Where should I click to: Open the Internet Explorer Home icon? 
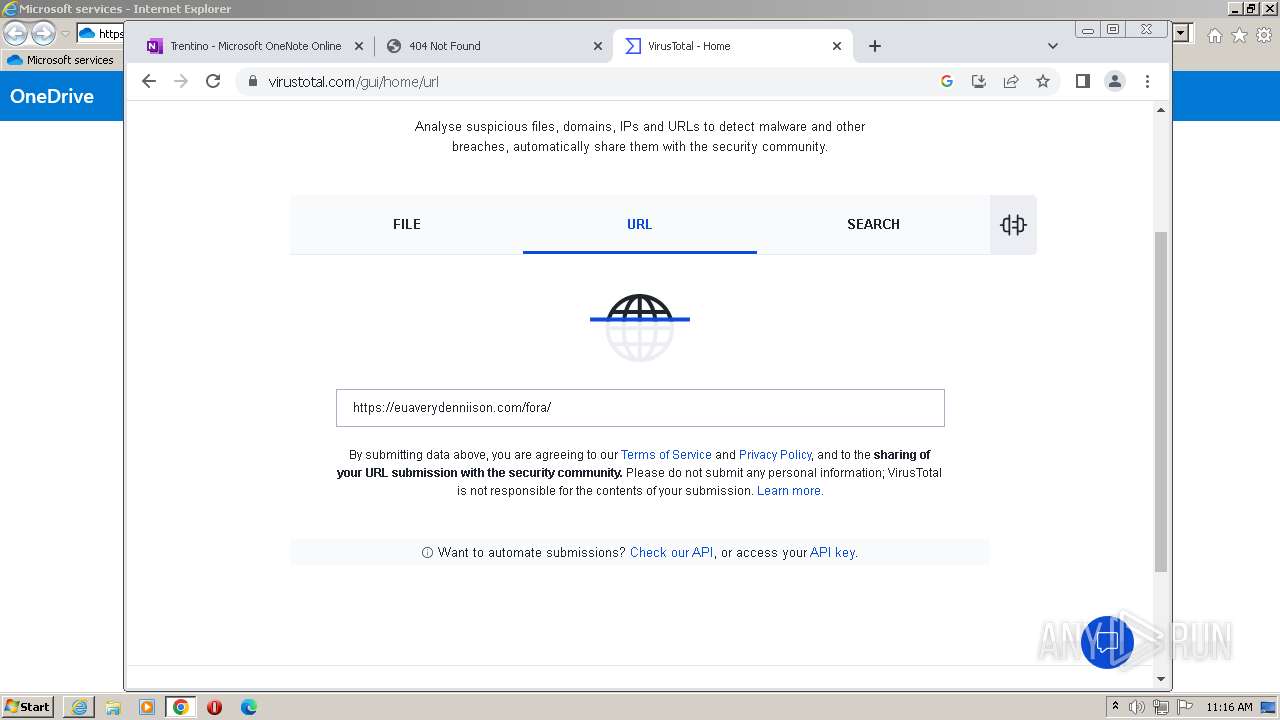coord(1214,35)
